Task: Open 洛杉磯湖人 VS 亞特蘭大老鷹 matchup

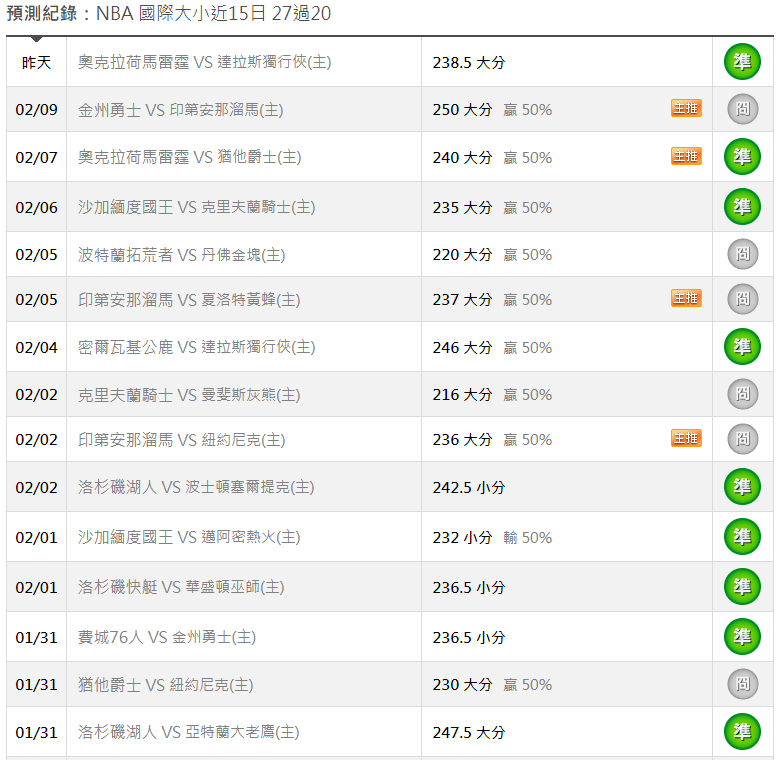Action: [x=188, y=732]
